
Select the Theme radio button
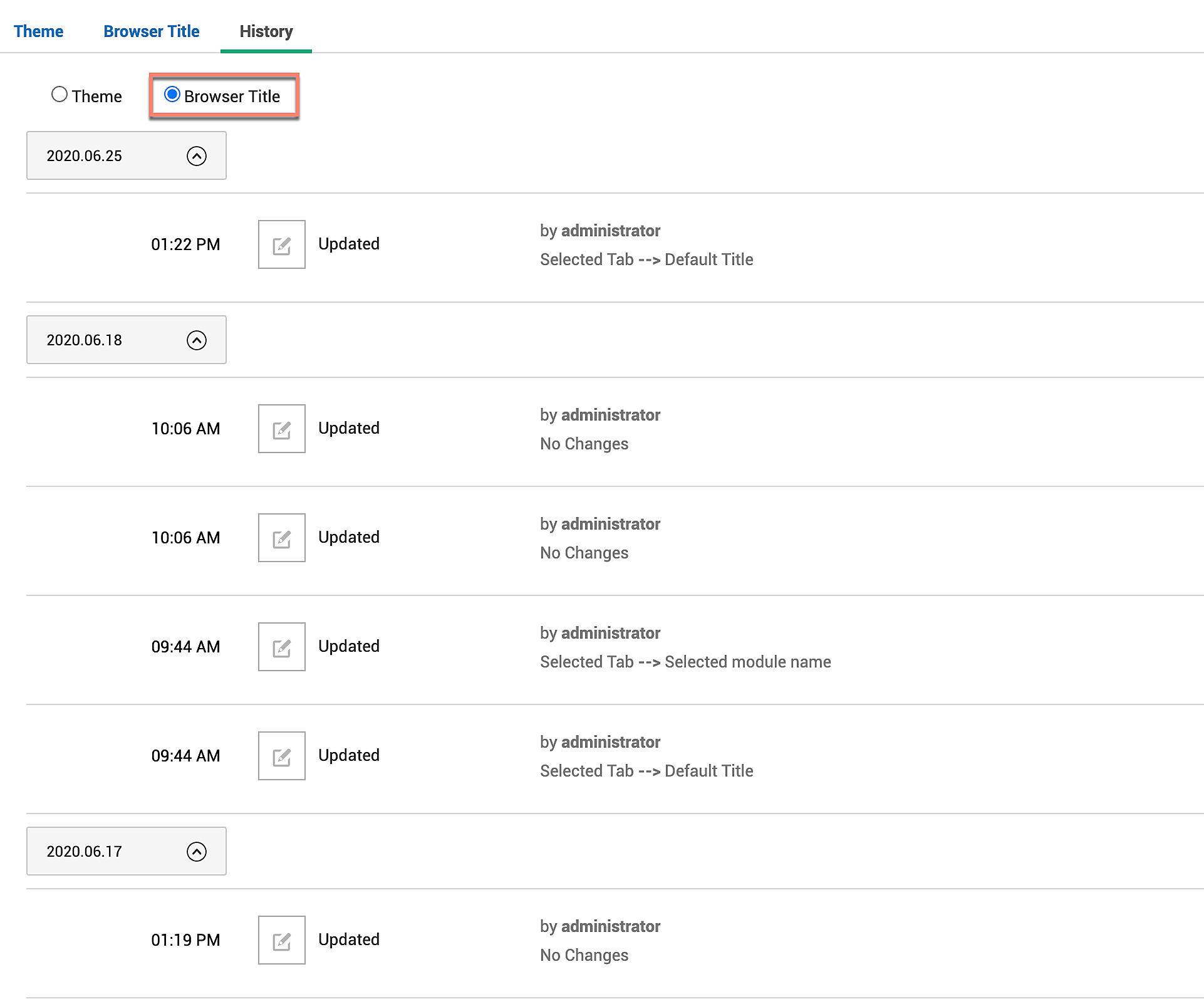[60, 95]
